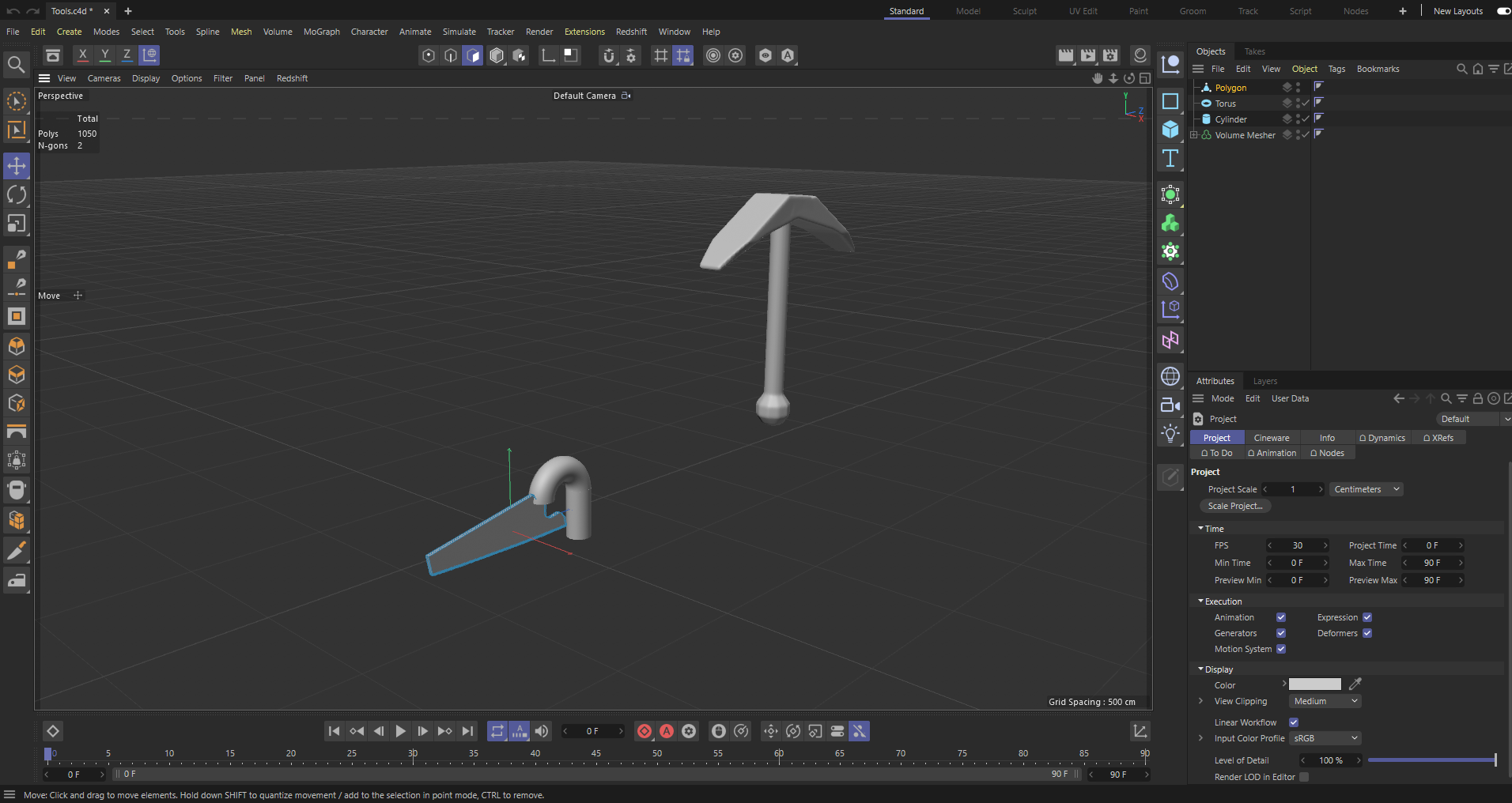Click the FPS value field
Image resolution: width=1512 pixels, height=803 pixels.
click(x=1298, y=545)
